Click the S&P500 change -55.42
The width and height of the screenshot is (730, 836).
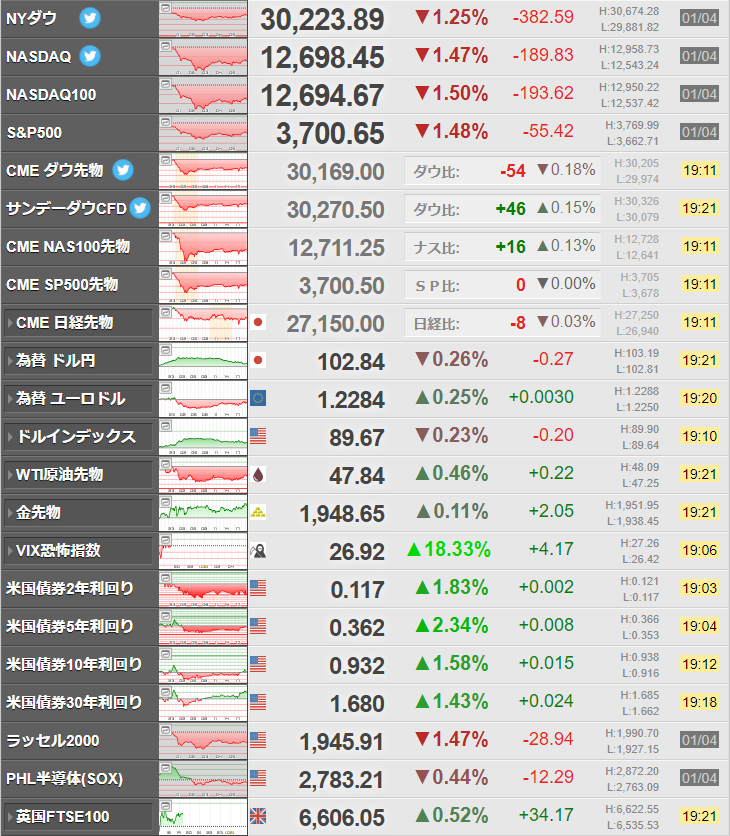coord(548,131)
